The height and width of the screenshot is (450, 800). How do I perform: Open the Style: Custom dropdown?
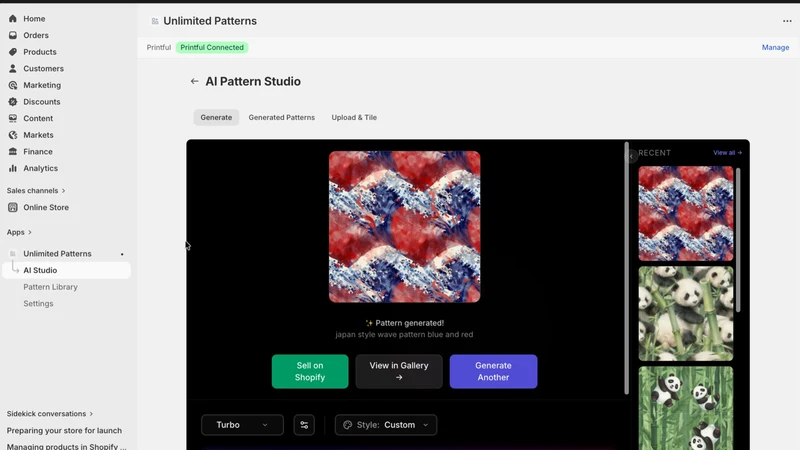(386, 425)
